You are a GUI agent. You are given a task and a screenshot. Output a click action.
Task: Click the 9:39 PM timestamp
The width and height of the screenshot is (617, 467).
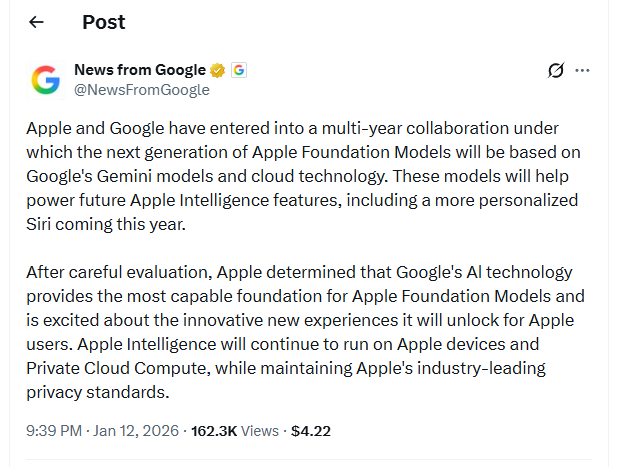tap(55, 432)
